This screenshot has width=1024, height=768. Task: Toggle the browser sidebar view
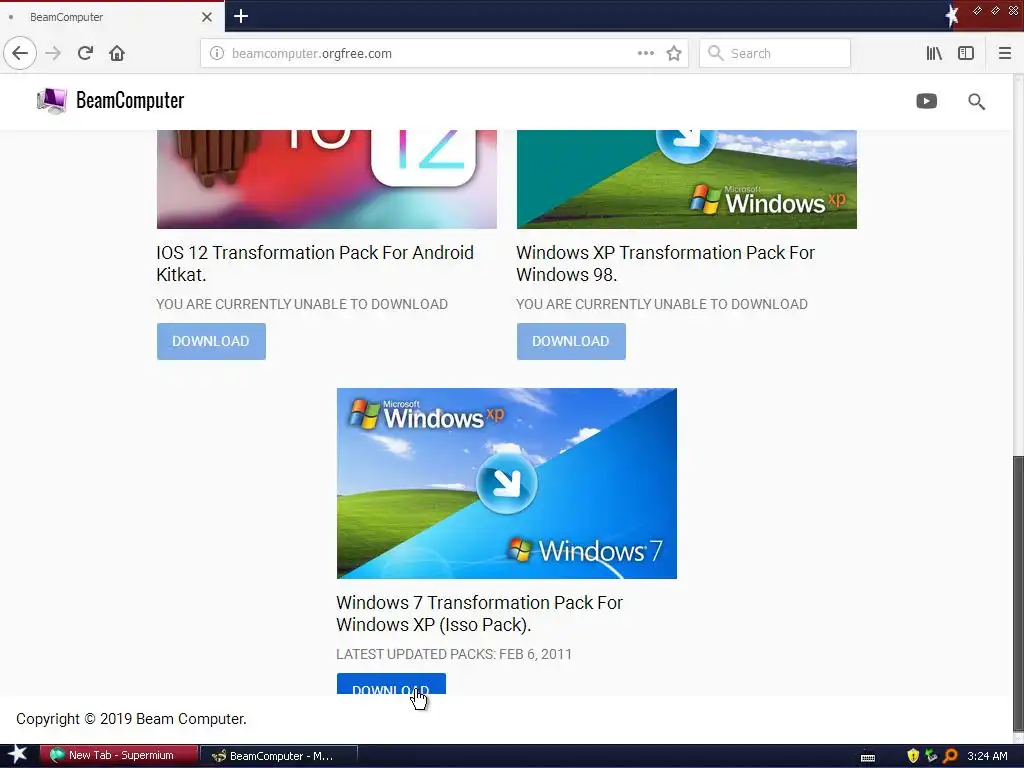(966, 54)
